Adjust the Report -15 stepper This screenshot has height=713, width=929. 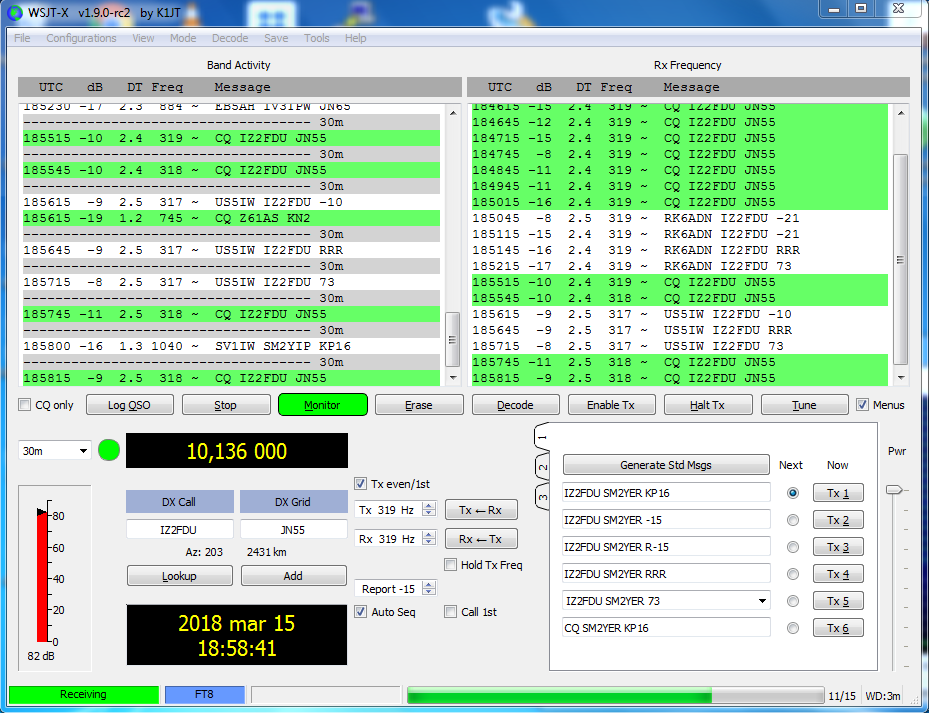[x=429, y=589]
